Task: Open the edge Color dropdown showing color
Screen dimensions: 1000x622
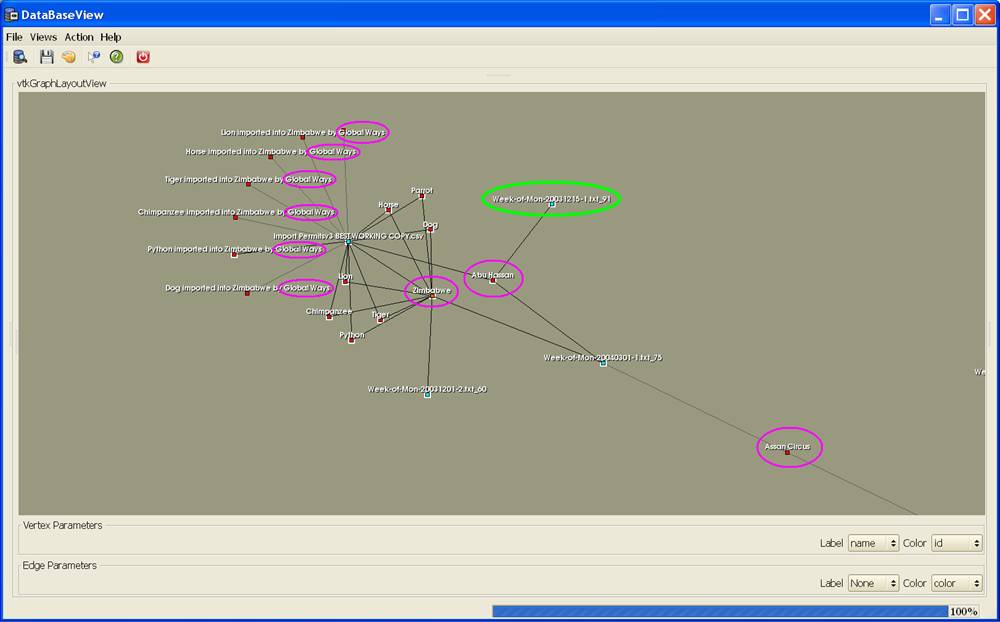Action: tap(956, 583)
